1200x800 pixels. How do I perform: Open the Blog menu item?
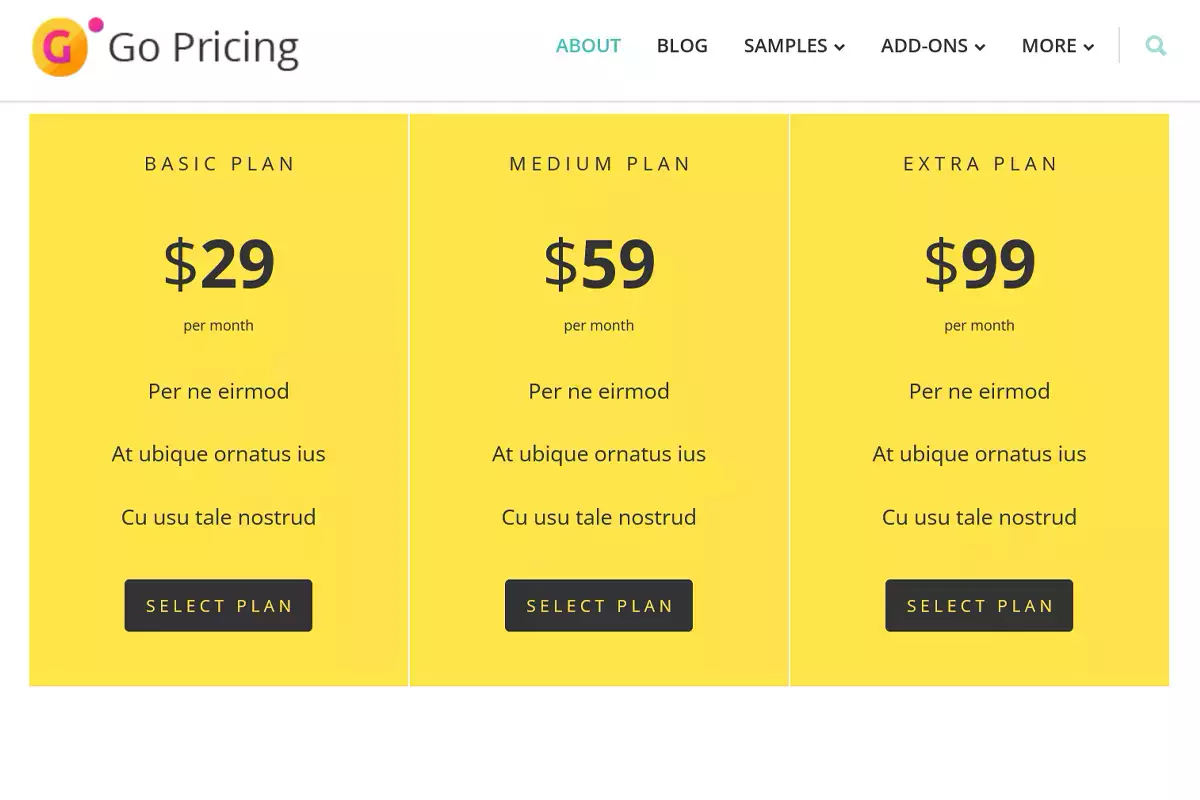click(x=682, y=46)
